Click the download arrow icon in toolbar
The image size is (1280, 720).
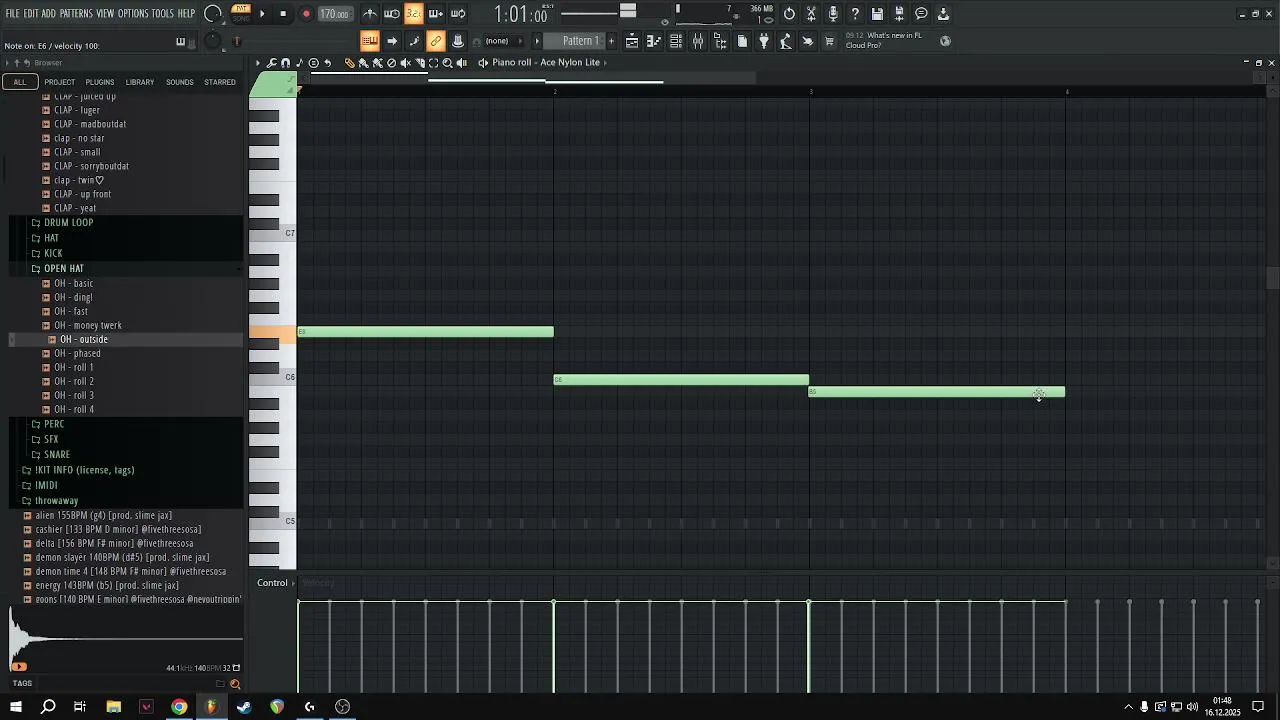pyautogui.click(x=943, y=13)
